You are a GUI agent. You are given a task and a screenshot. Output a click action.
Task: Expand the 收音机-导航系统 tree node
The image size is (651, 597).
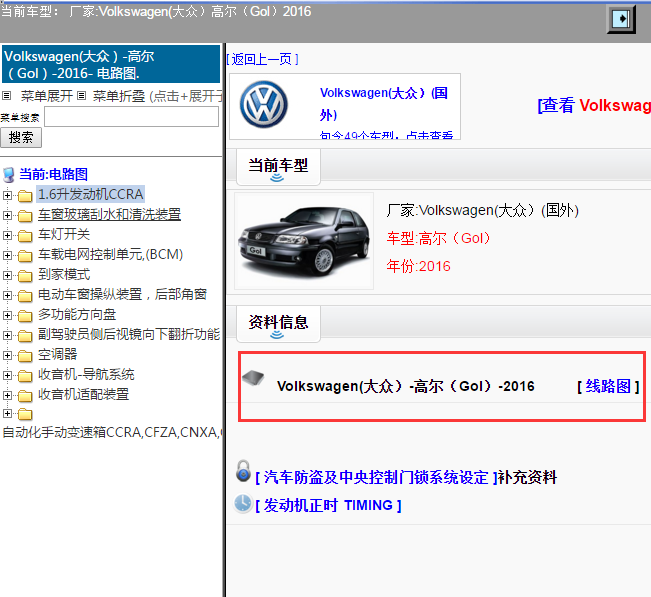[x=7, y=375]
